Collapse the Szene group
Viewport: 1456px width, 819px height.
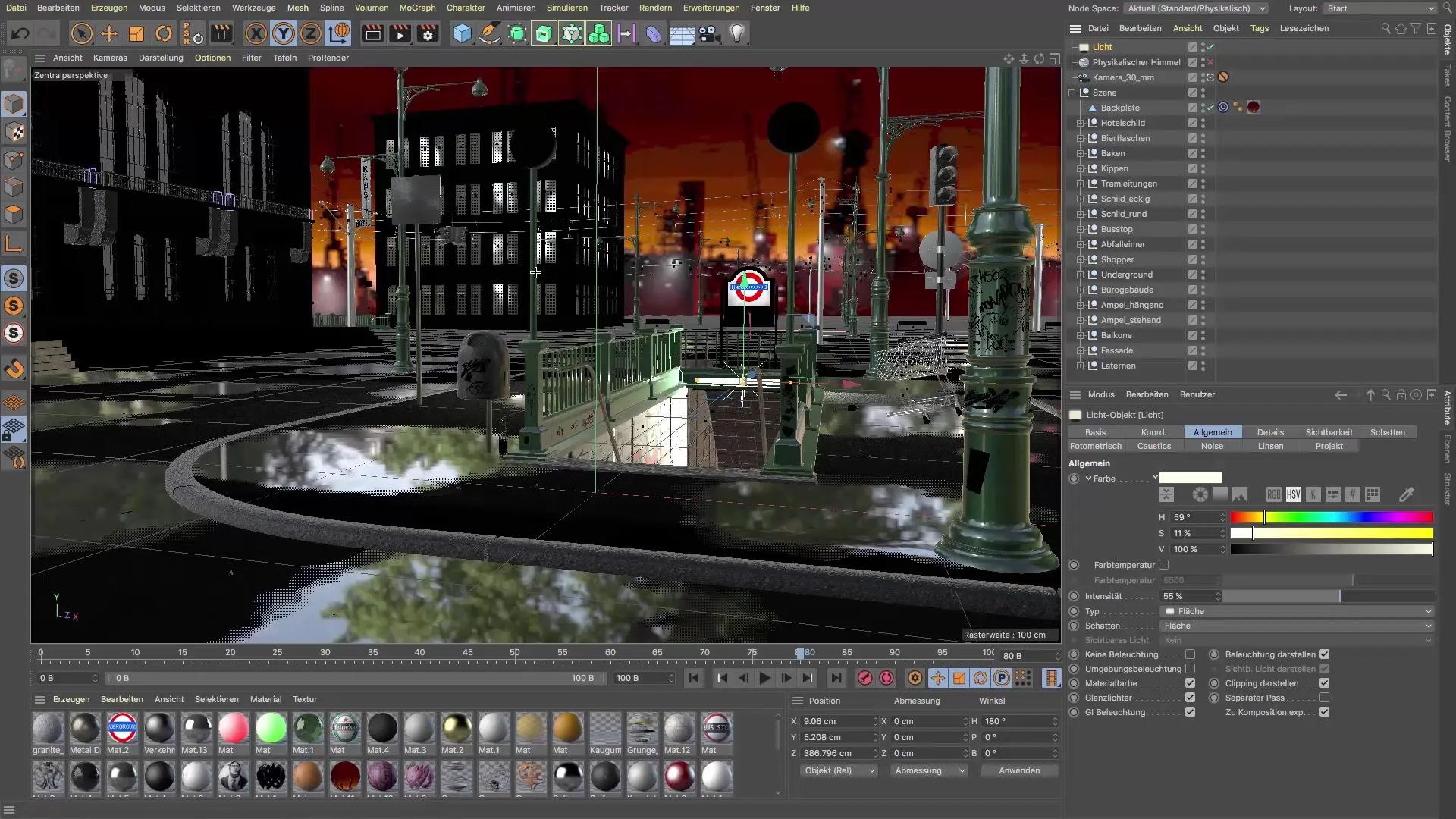[1072, 93]
